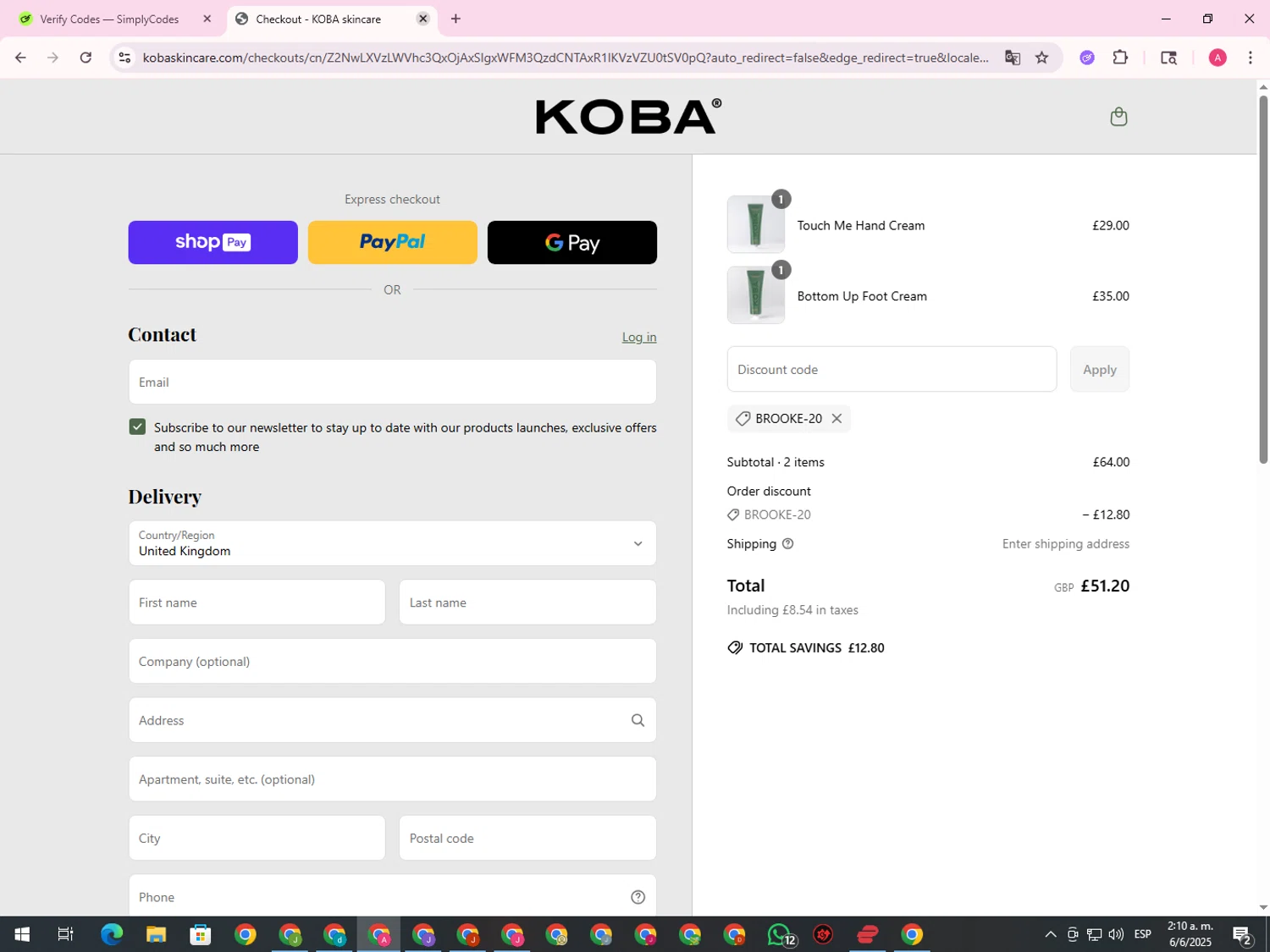
Task: Click the ESP language indicator in tray
Action: pyautogui.click(x=1142, y=934)
